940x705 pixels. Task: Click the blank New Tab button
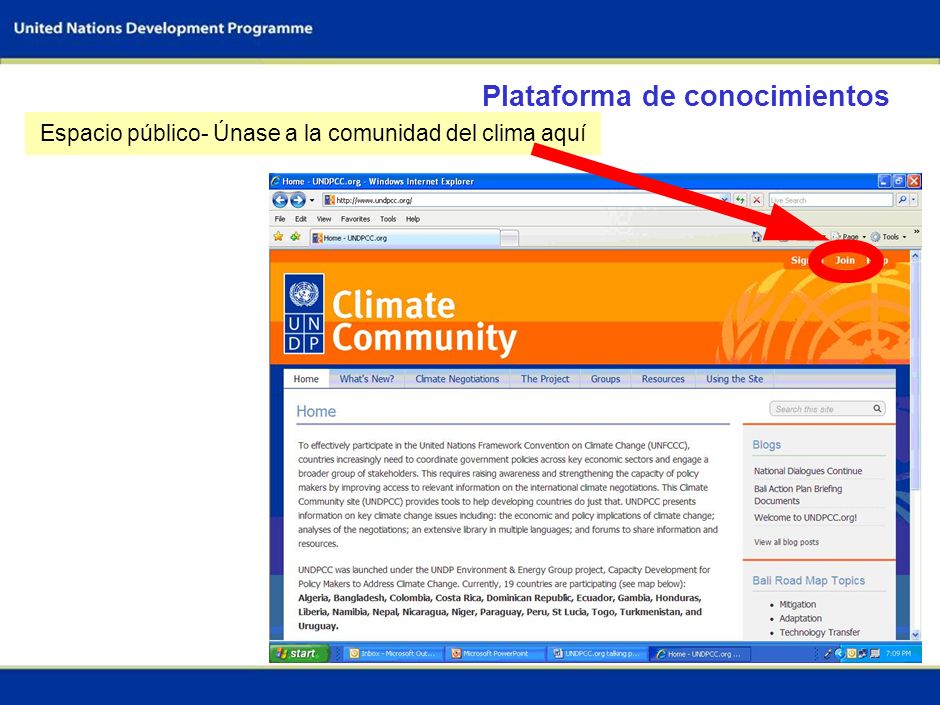[x=510, y=239]
